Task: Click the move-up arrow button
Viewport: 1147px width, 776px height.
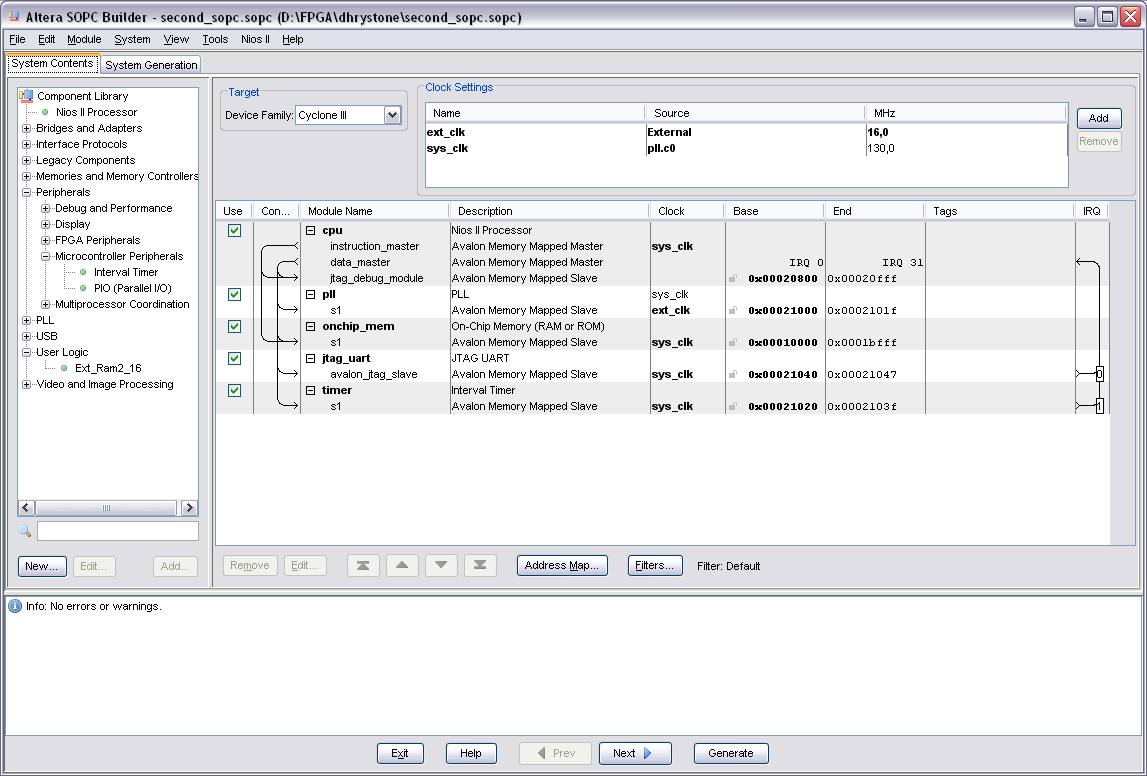Action: click(x=402, y=566)
